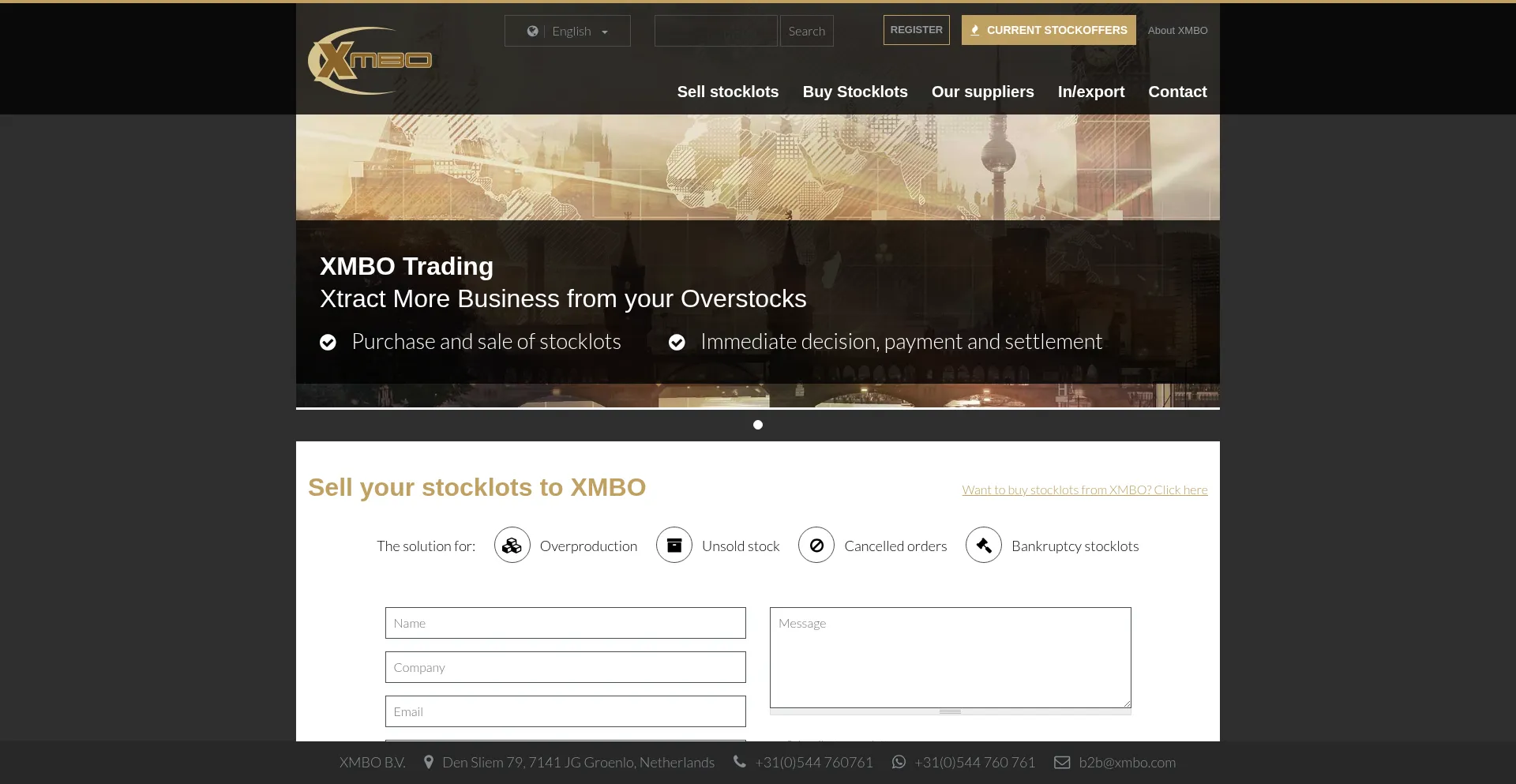Click the search text field
Screen dimensions: 1516x784
point(716,31)
